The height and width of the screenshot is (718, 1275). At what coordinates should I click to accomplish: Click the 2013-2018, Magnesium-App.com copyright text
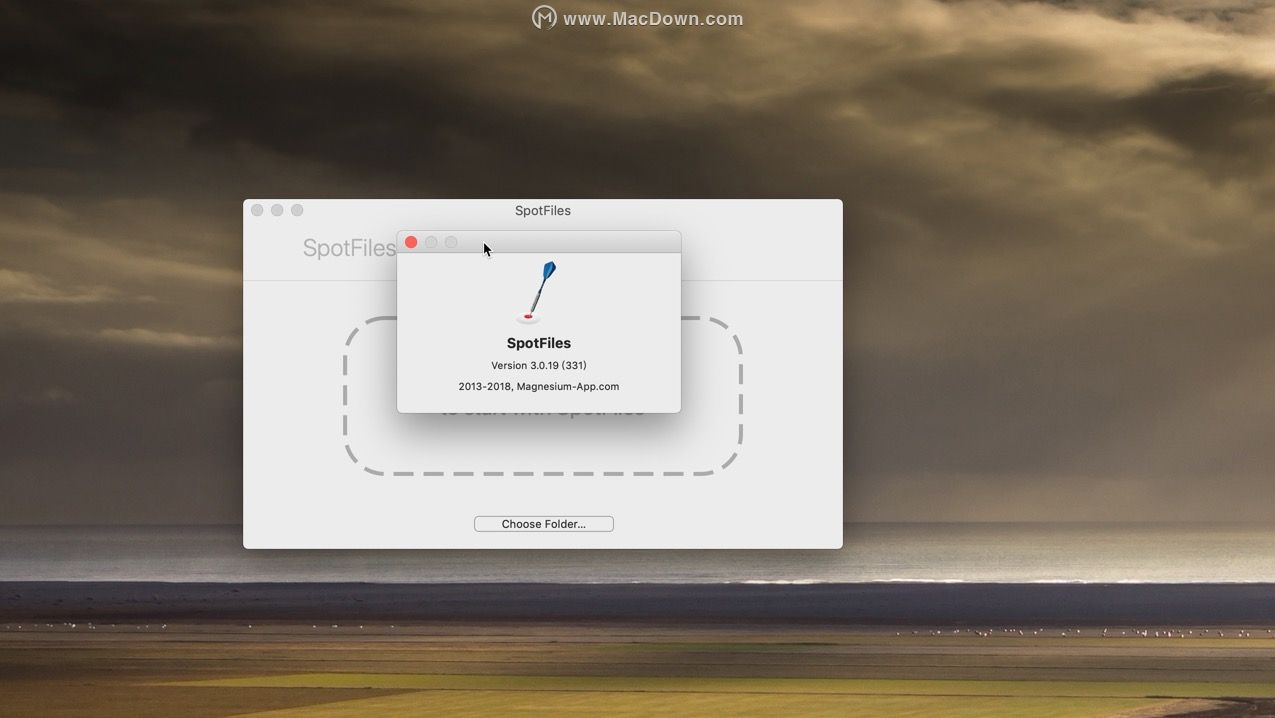pyautogui.click(x=539, y=386)
